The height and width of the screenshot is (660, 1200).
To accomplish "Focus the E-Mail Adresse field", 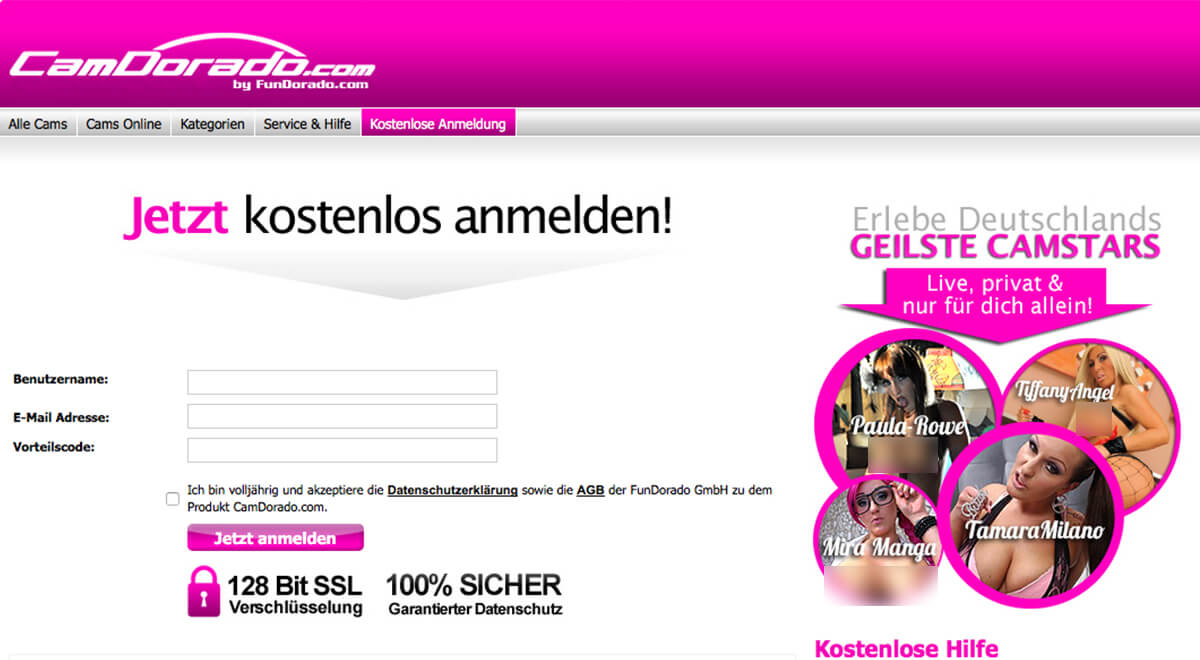I will (342, 416).
